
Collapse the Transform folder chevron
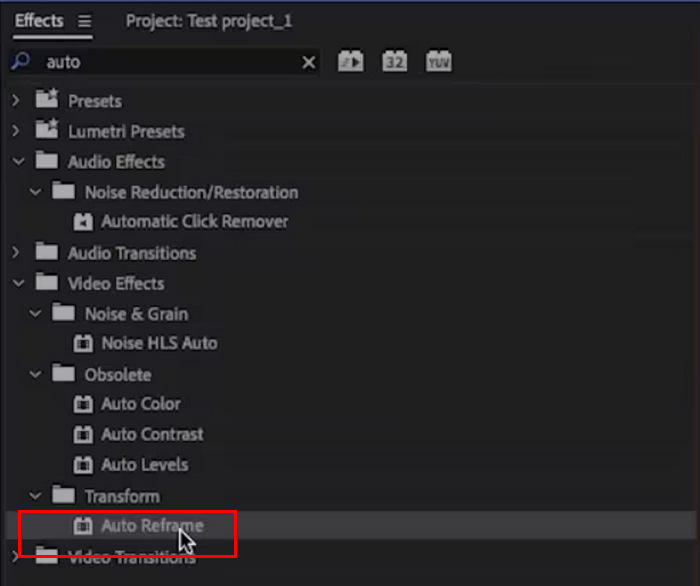(x=35, y=496)
